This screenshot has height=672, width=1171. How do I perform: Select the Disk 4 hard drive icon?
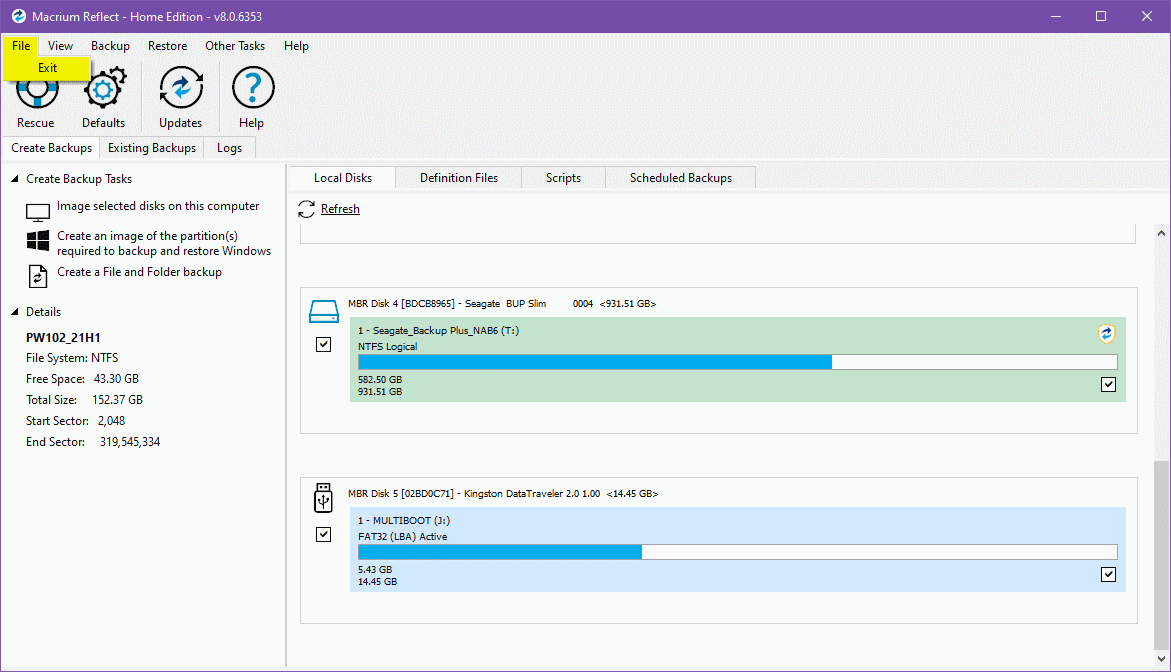pyautogui.click(x=323, y=311)
